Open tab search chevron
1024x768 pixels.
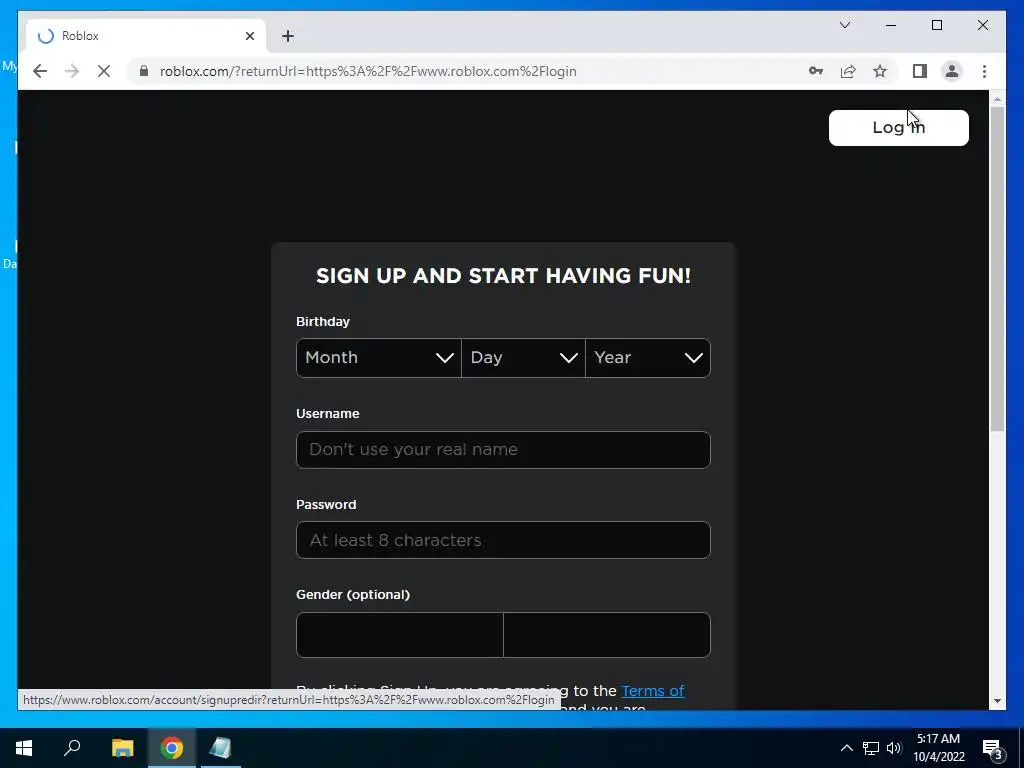point(845,25)
